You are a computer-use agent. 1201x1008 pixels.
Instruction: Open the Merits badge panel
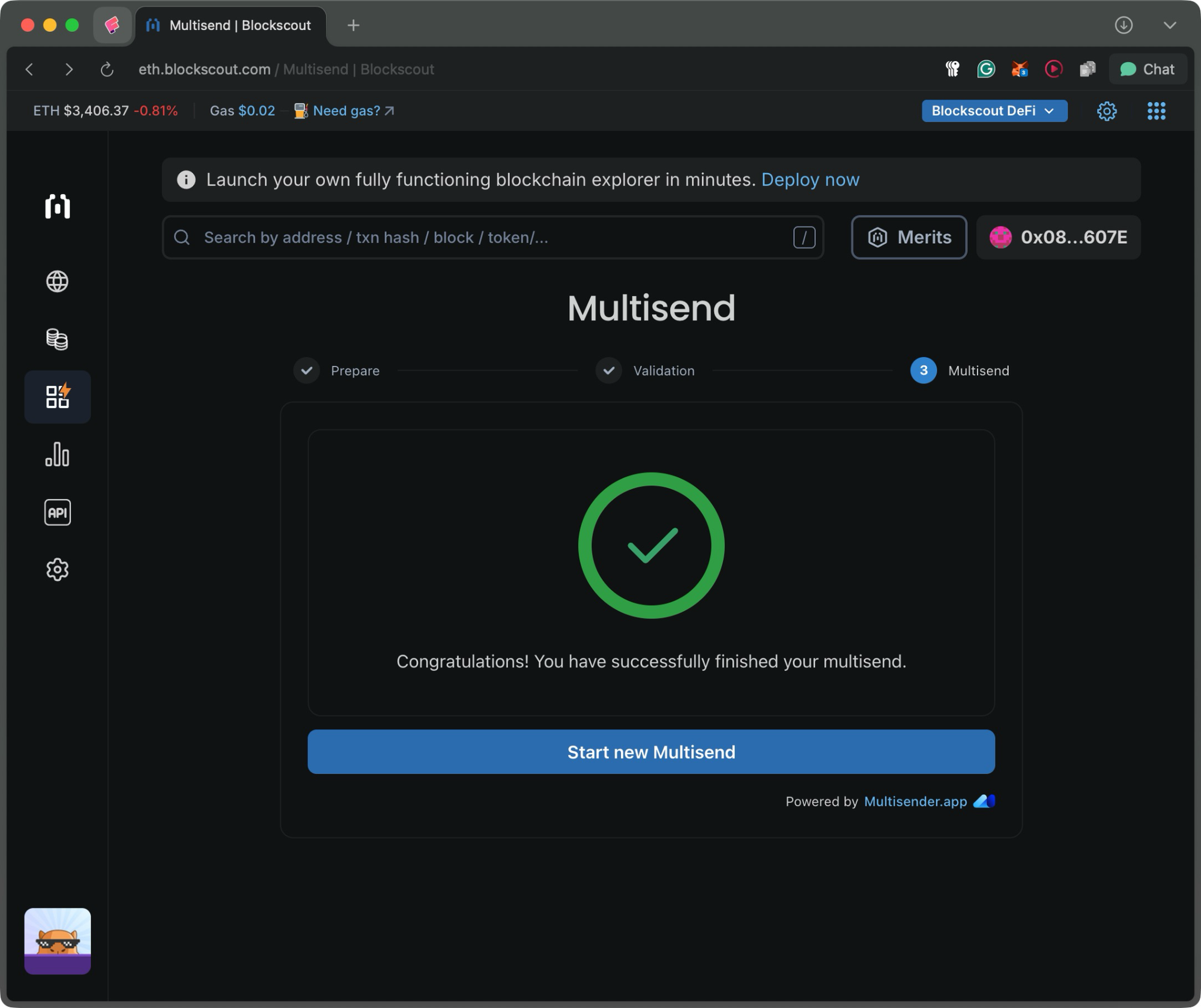pyautogui.click(x=909, y=237)
